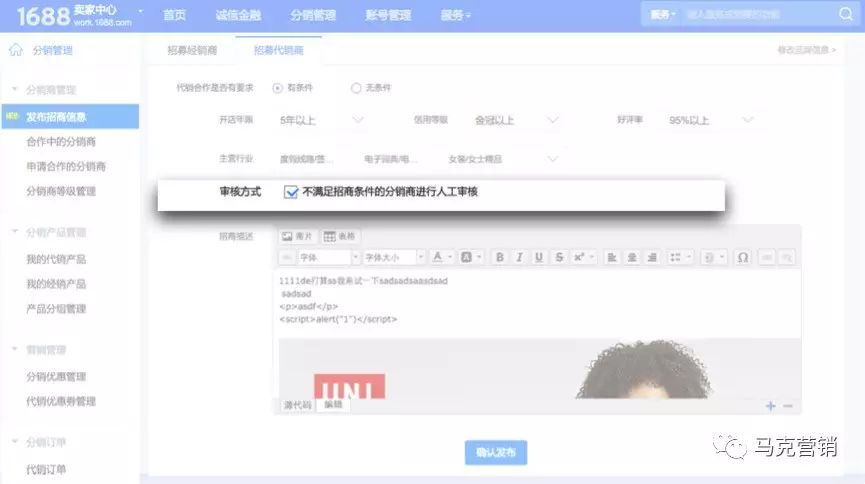Insert a picture with the 图片 button
Image resolution: width=865 pixels, height=484 pixels.
297,236
